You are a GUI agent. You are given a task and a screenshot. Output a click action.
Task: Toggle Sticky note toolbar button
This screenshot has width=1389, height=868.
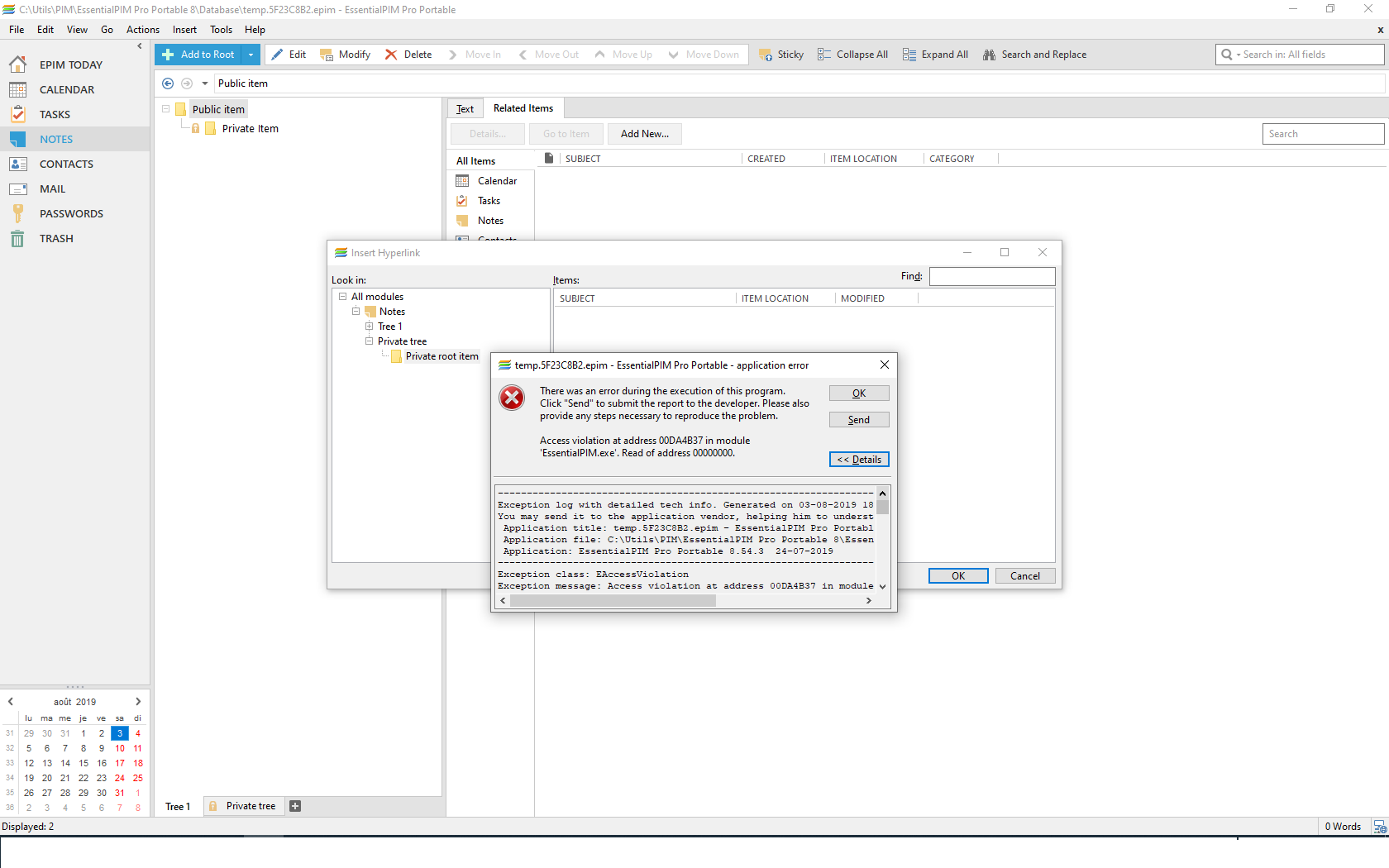tap(781, 55)
